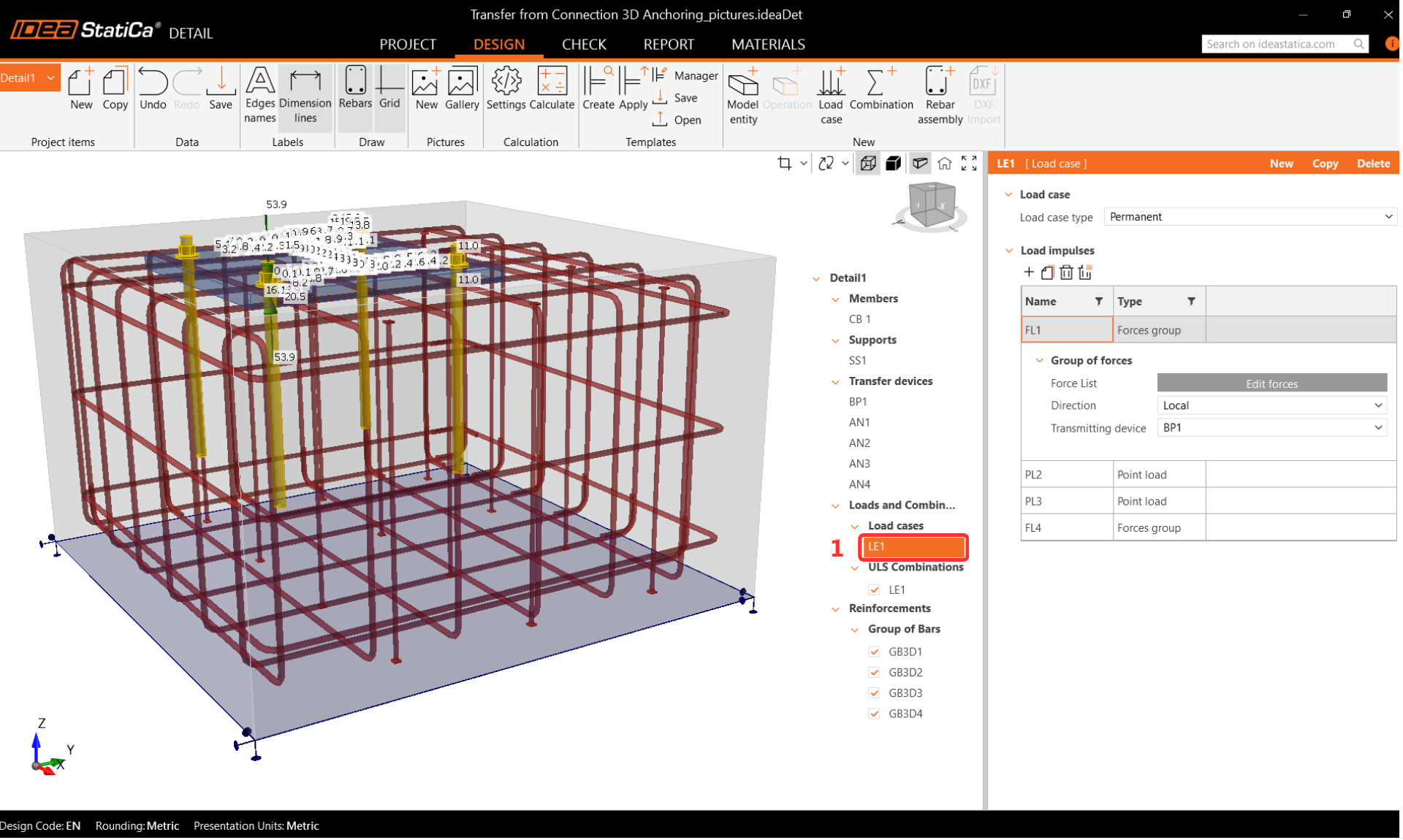Add a load impulse with the plus icon

(1029, 272)
